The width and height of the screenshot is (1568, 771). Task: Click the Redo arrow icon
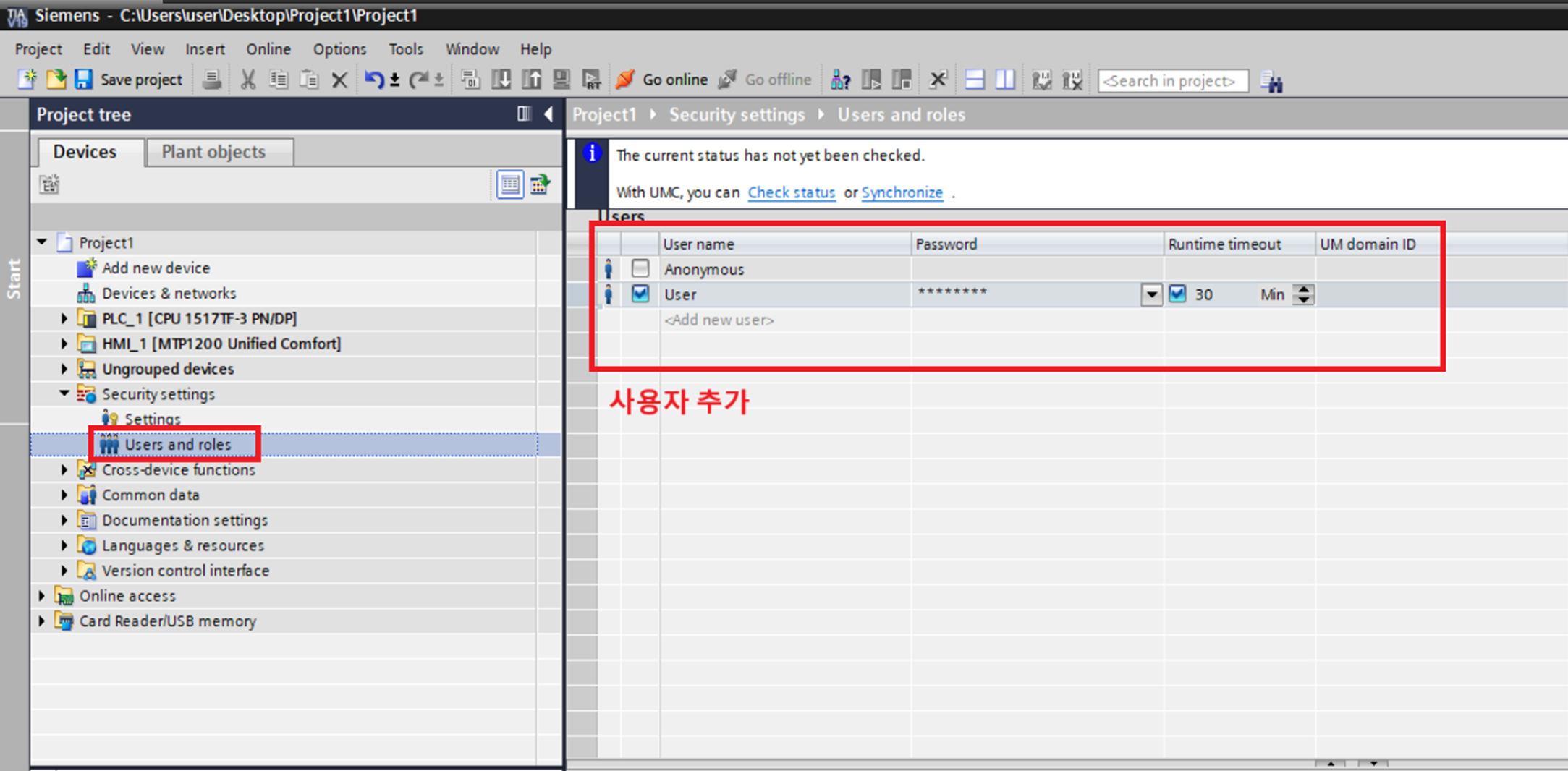[418, 80]
